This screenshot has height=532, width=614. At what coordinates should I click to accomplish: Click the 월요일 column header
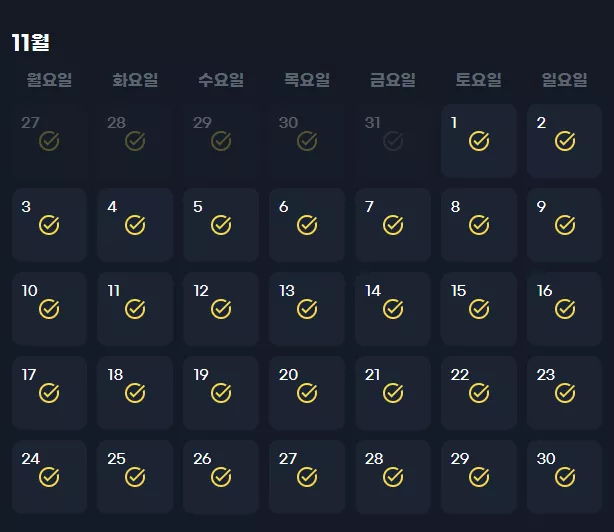pos(49,80)
